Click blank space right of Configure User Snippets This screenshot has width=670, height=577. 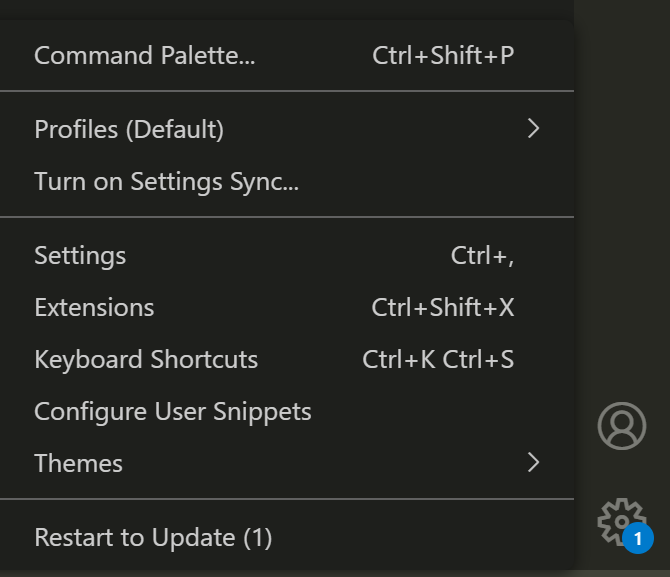coord(440,411)
